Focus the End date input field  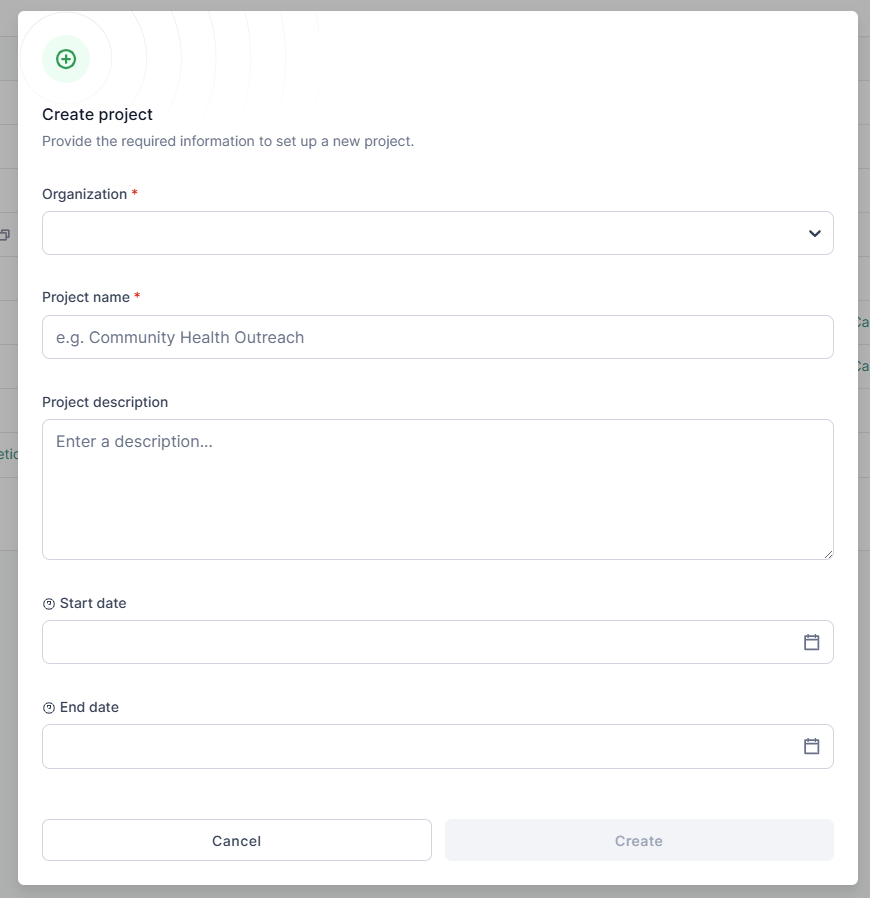420,746
